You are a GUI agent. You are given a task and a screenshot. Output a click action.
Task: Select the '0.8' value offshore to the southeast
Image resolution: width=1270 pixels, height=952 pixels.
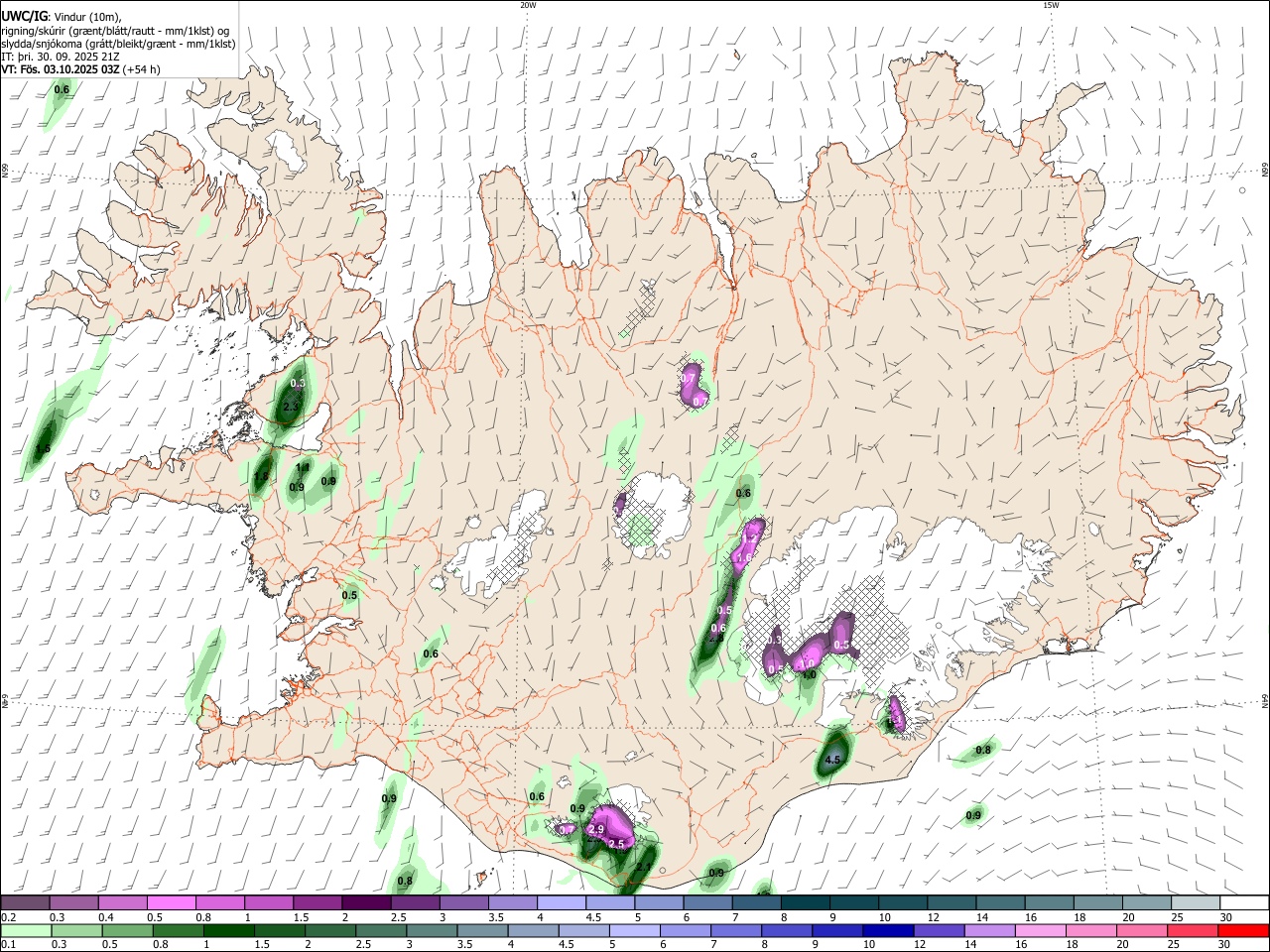coord(983,751)
